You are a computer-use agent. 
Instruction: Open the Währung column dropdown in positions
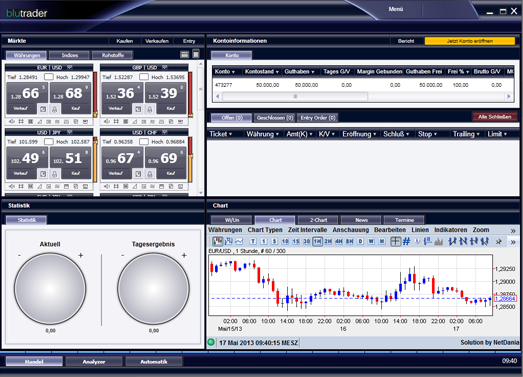[x=277, y=134]
